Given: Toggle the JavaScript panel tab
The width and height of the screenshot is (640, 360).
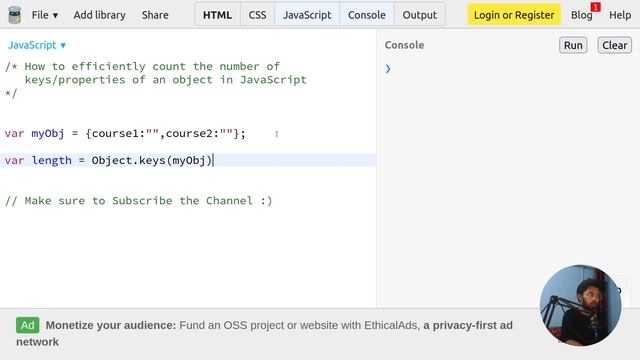Looking at the screenshot, I should pos(307,15).
